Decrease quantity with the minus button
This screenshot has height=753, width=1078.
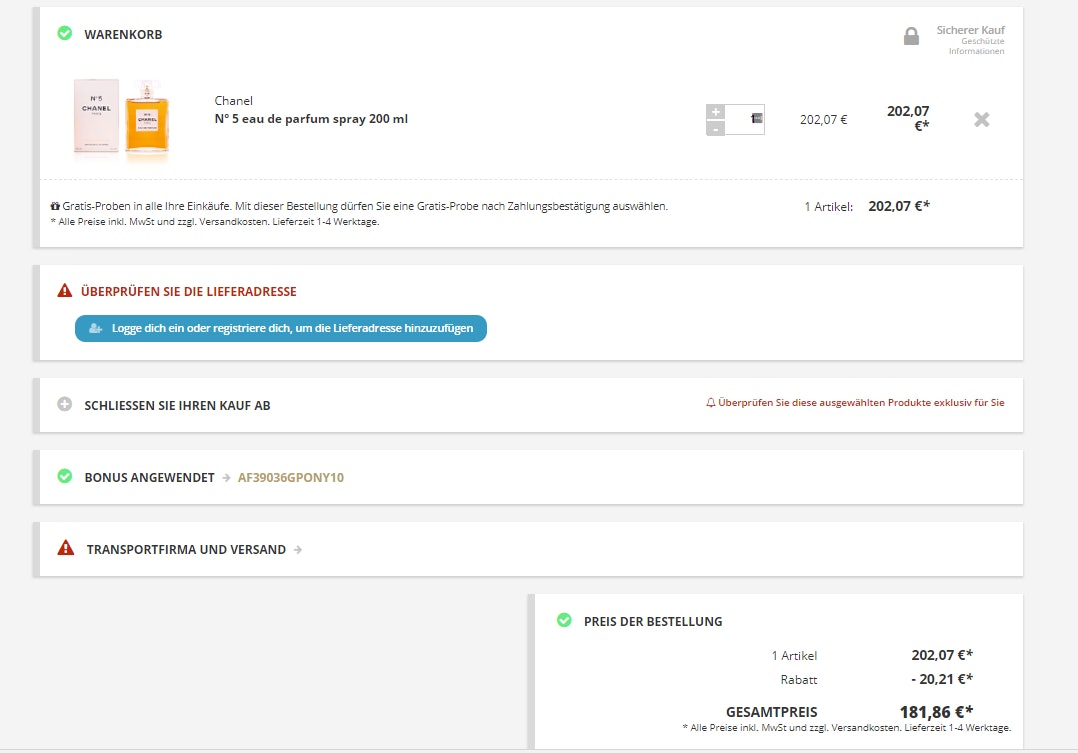pyautogui.click(x=715, y=128)
